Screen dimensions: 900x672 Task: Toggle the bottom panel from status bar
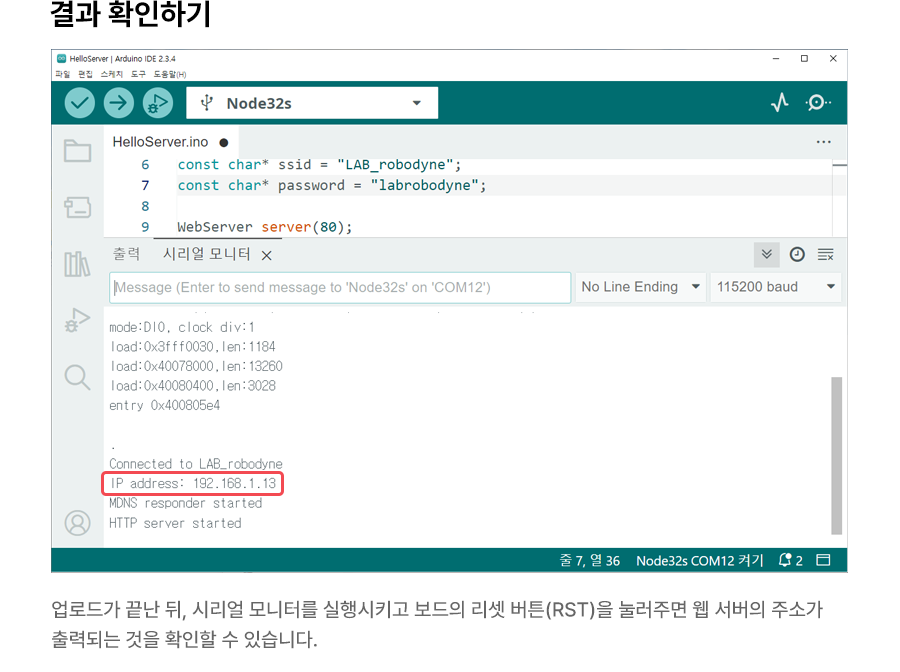click(x=824, y=560)
